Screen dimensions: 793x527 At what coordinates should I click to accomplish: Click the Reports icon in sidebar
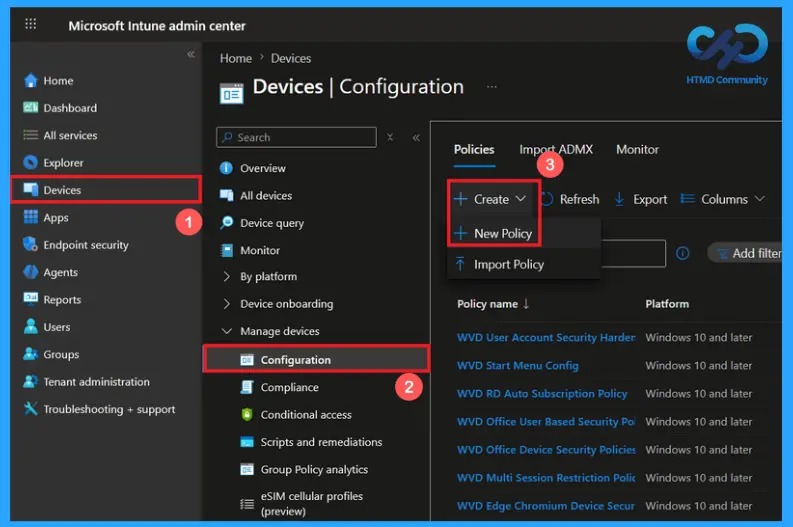point(31,298)
